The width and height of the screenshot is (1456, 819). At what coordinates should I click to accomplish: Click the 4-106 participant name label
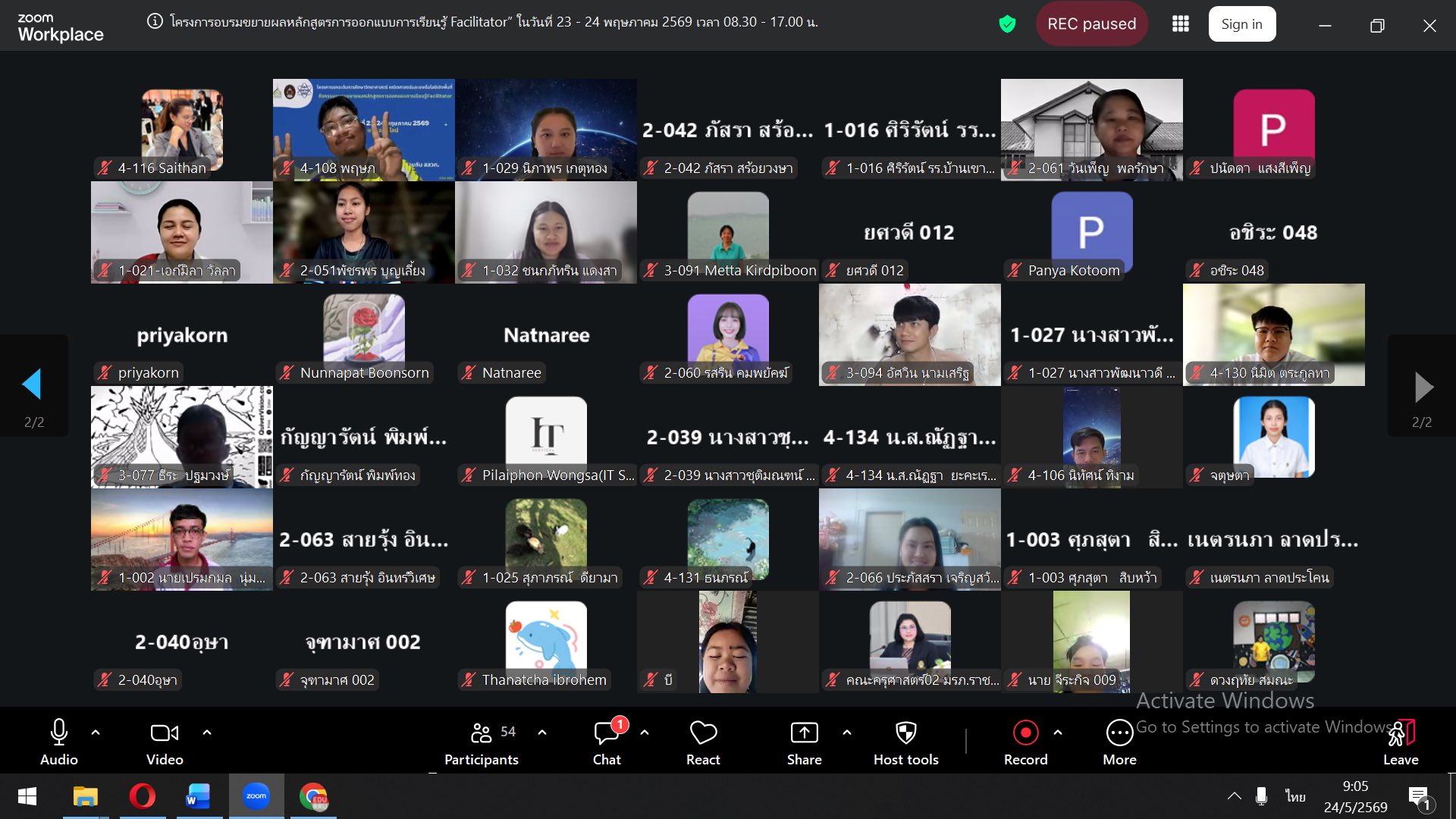tap(1081, 475)
